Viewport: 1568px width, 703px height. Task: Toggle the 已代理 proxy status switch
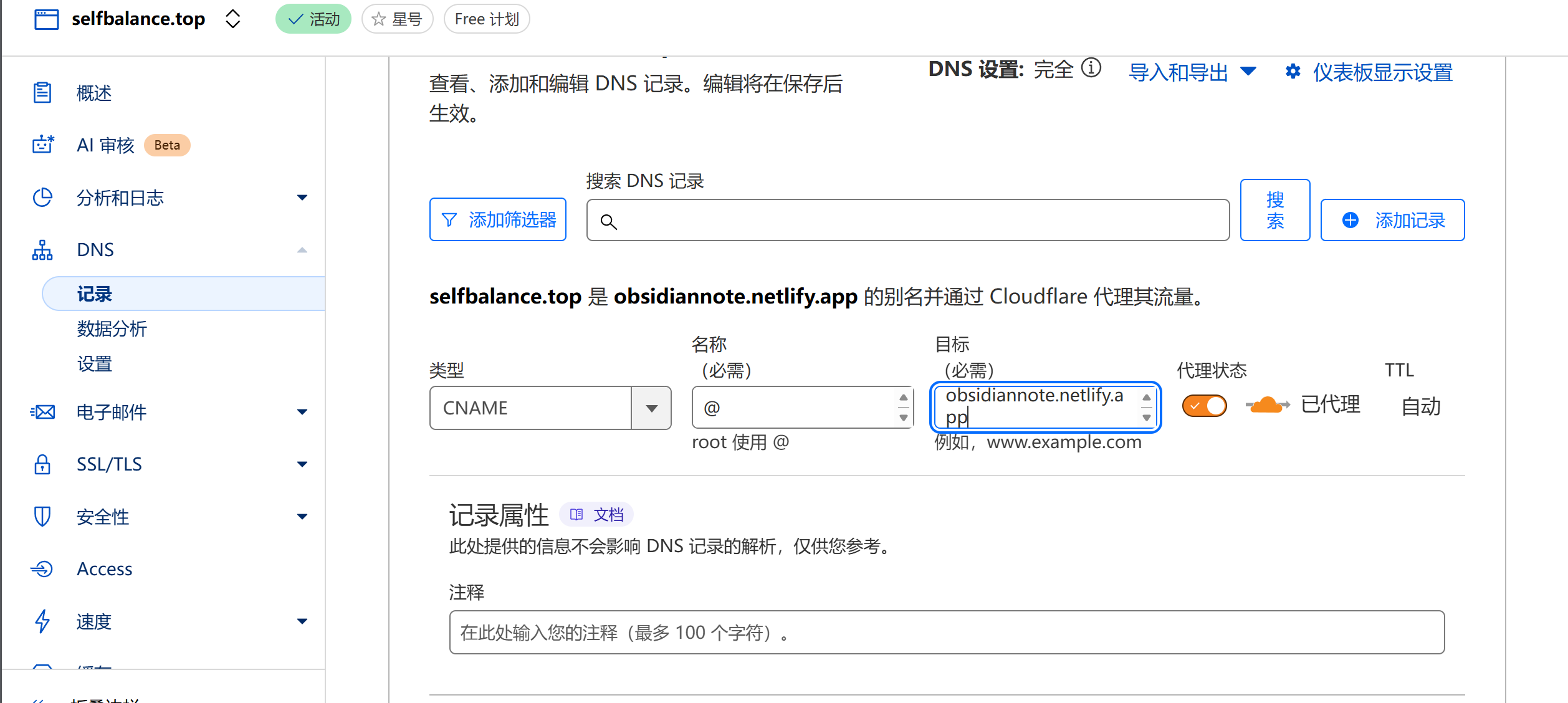click(x=1204, y=406)
